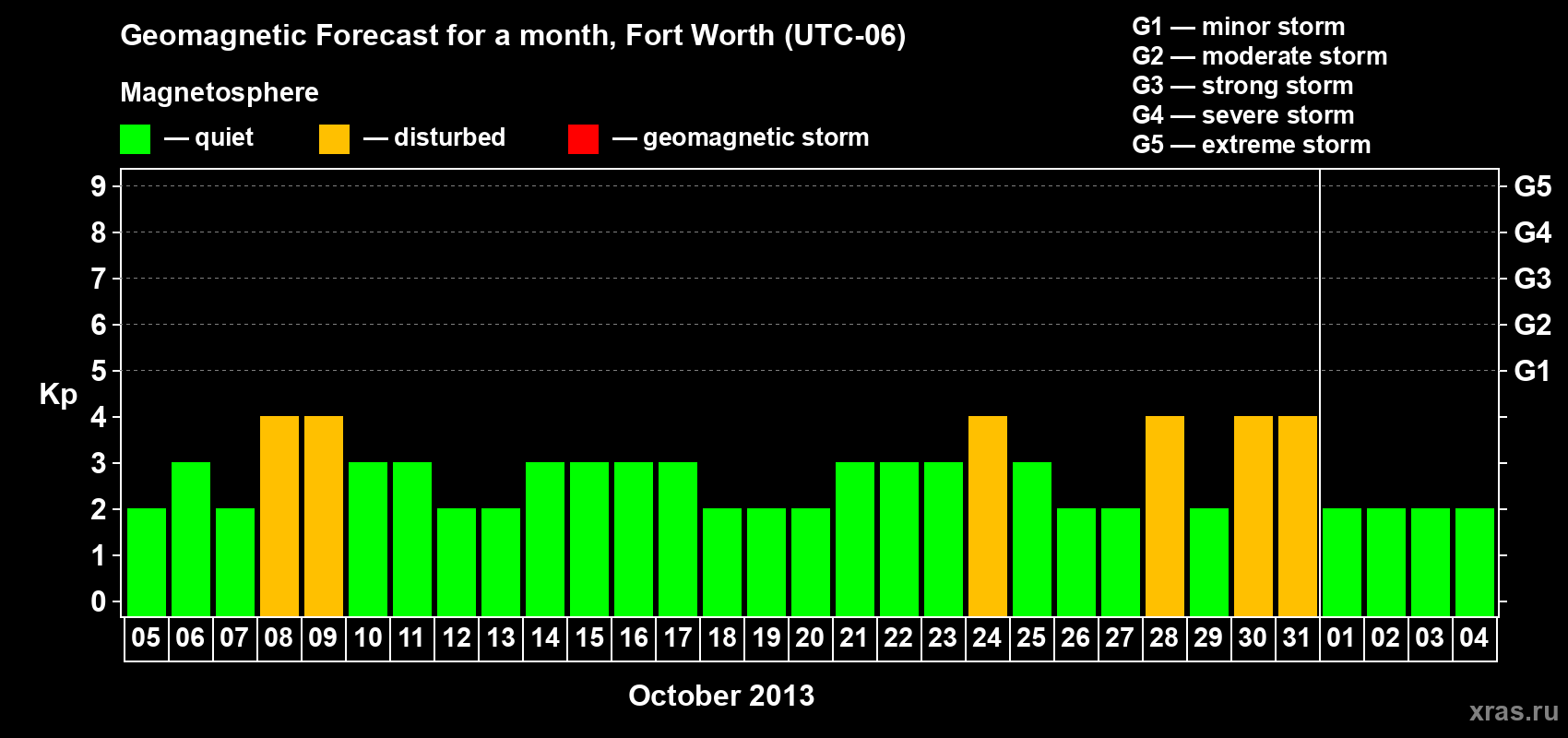Viewport: 1568px width, 738px height.
Task: Select the bar for October 25
Action: [1032, 539]
